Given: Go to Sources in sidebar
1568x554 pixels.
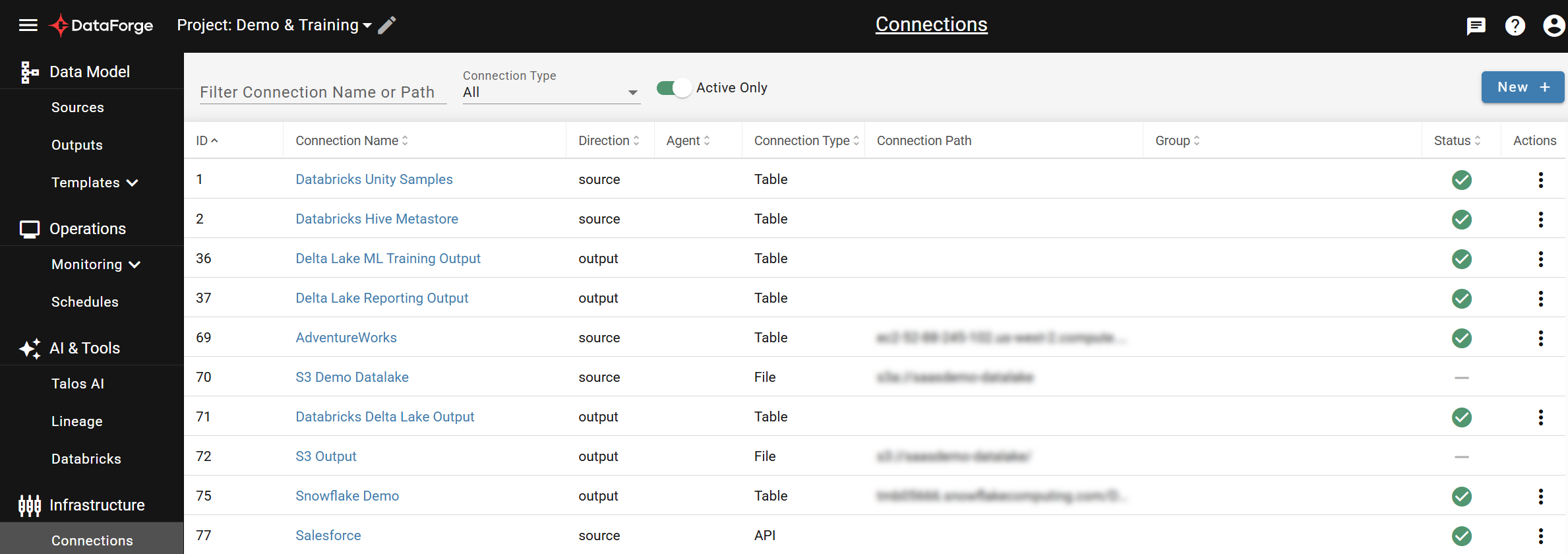Looking at the screenshot, I should coord(78,108).
